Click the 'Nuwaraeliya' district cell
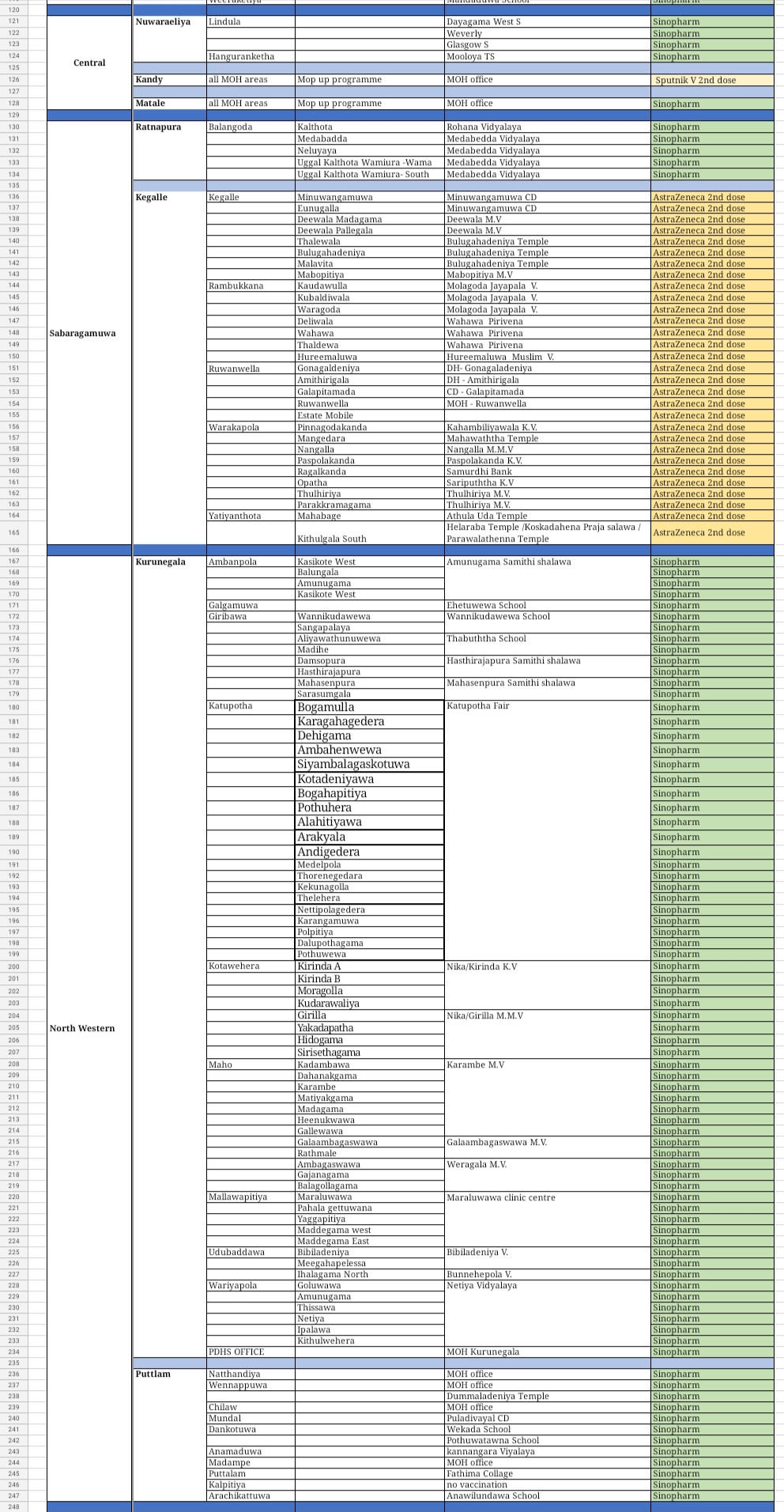 (169, 39)
